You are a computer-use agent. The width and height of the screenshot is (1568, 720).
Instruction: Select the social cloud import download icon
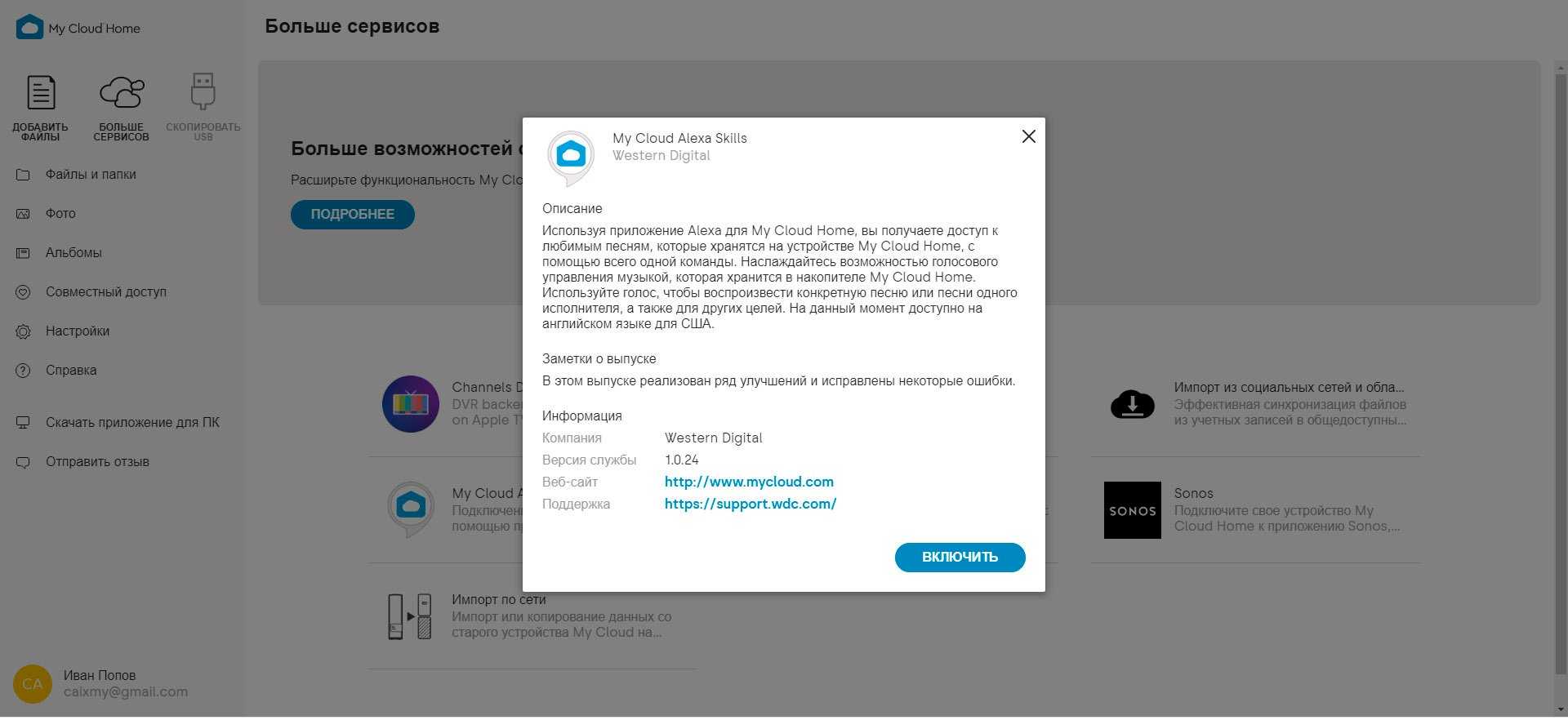(x=1132, y=404)
